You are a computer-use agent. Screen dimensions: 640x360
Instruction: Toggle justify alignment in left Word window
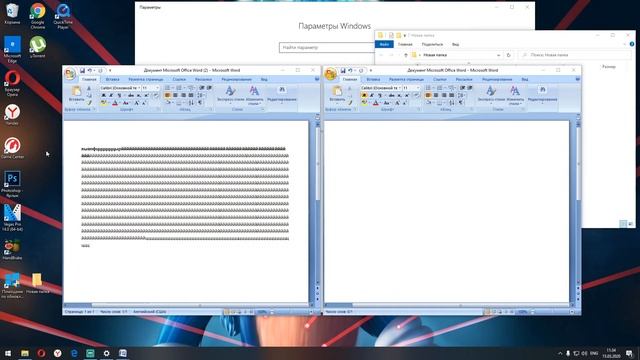(x=191, y=95)
